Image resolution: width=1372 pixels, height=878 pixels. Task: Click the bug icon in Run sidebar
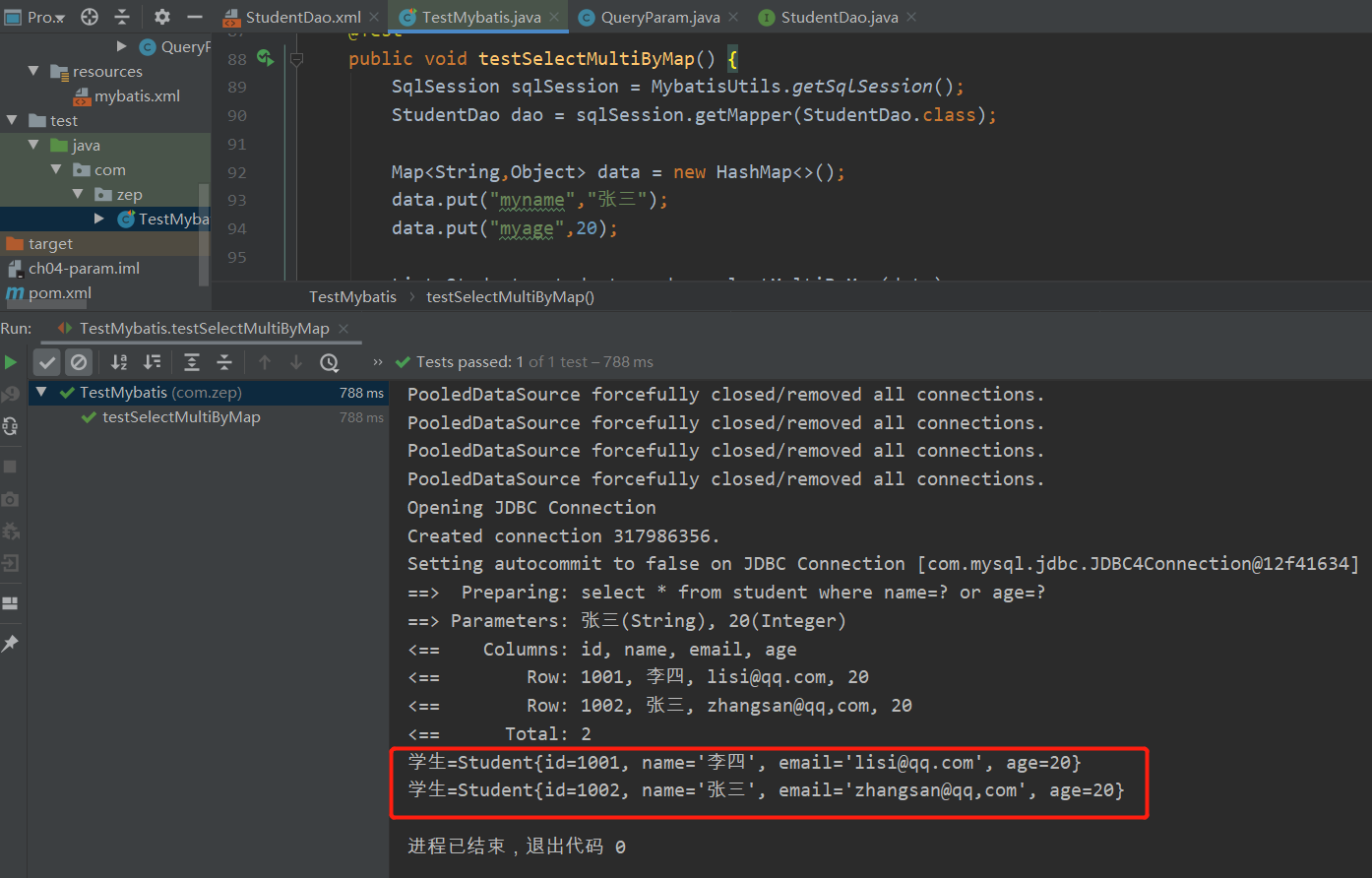click(11, 532)
